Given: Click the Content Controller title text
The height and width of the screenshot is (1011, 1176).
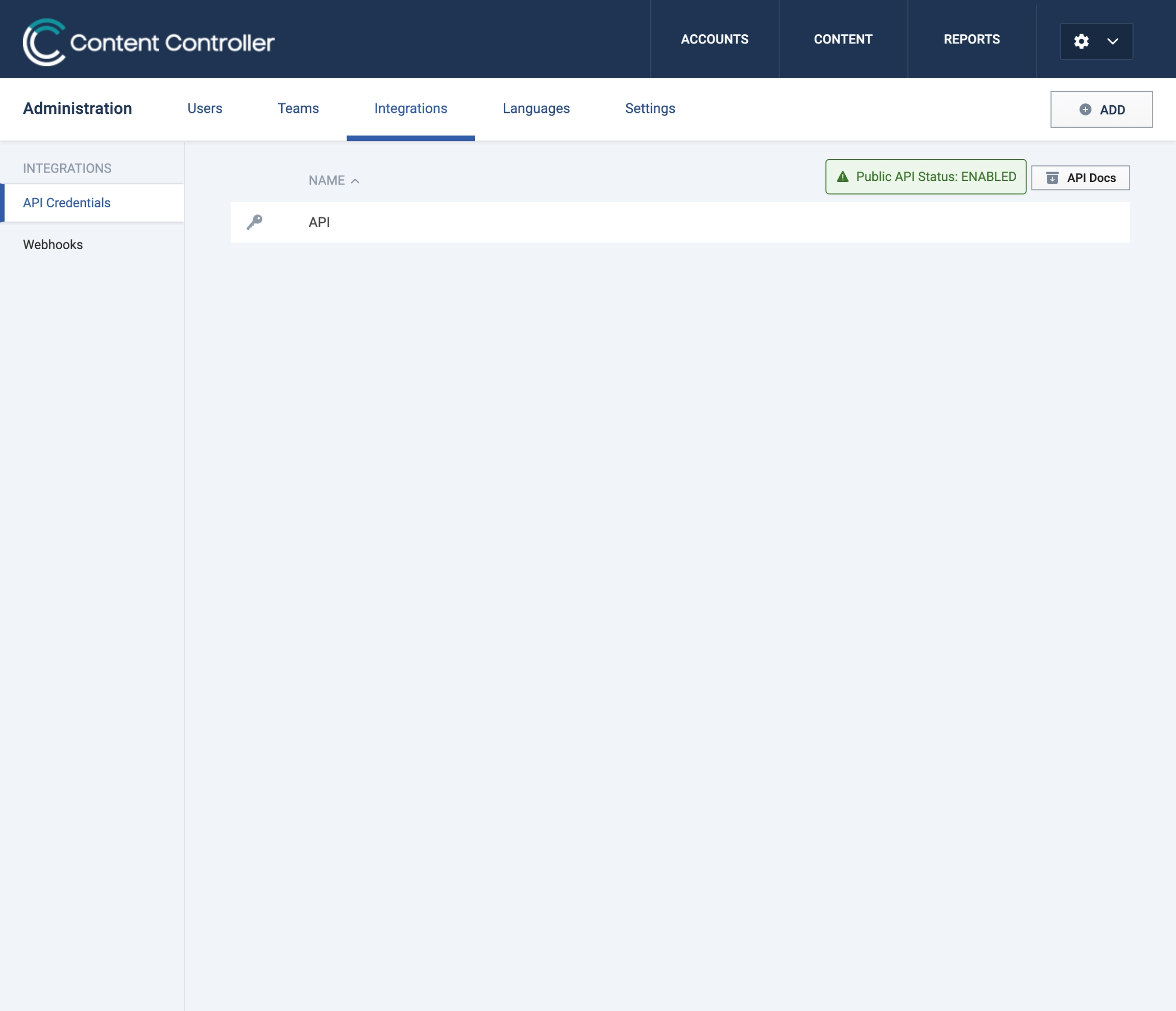Looking at the screenshot, I should (x=172, y=42).
